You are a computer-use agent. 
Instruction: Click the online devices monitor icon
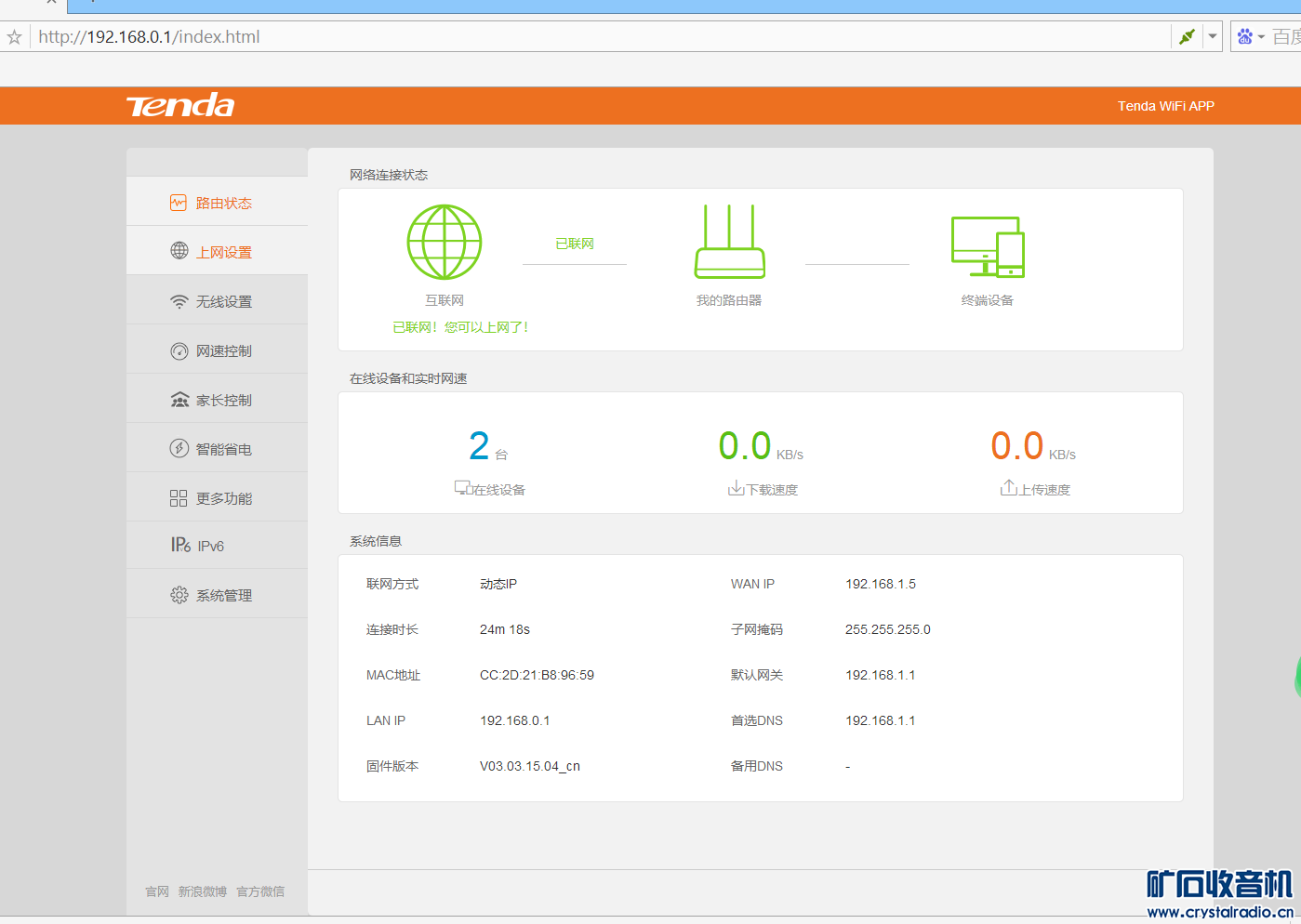point(462,488)
